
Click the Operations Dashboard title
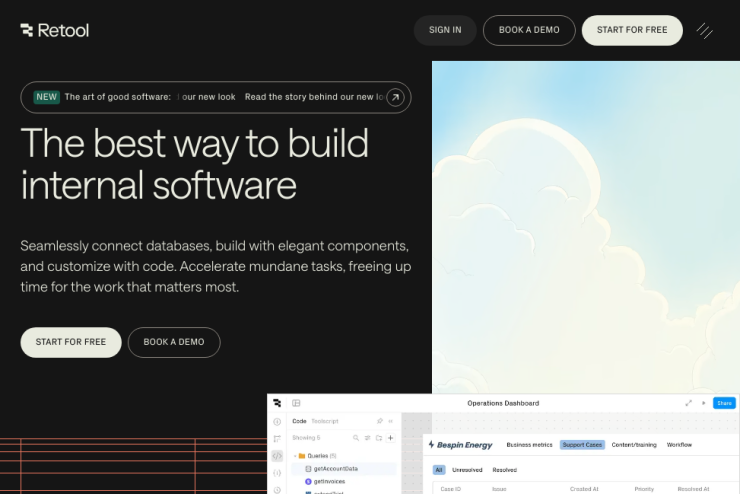click(503, 403)
